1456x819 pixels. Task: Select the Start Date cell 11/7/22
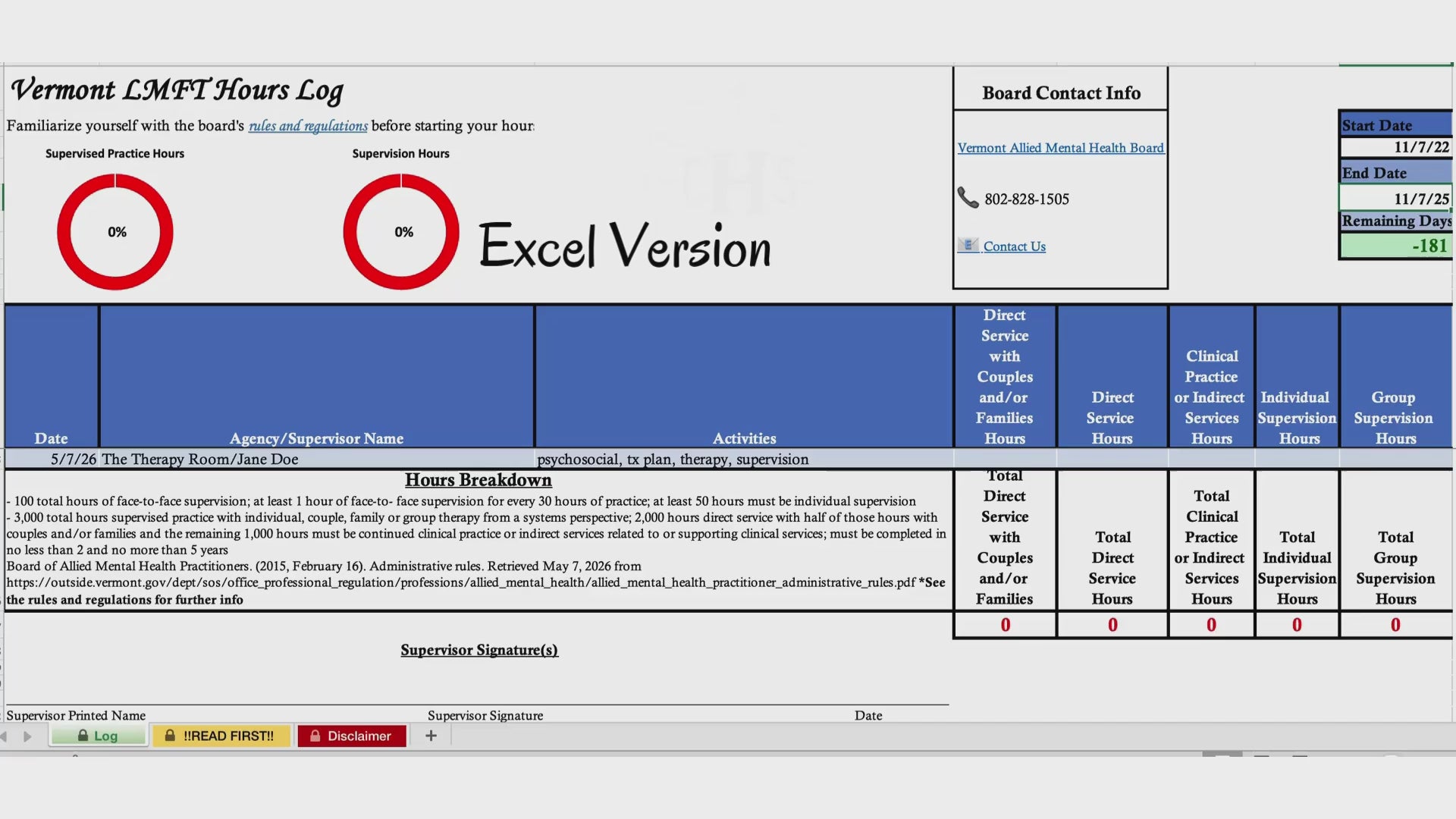[1396, 147]
